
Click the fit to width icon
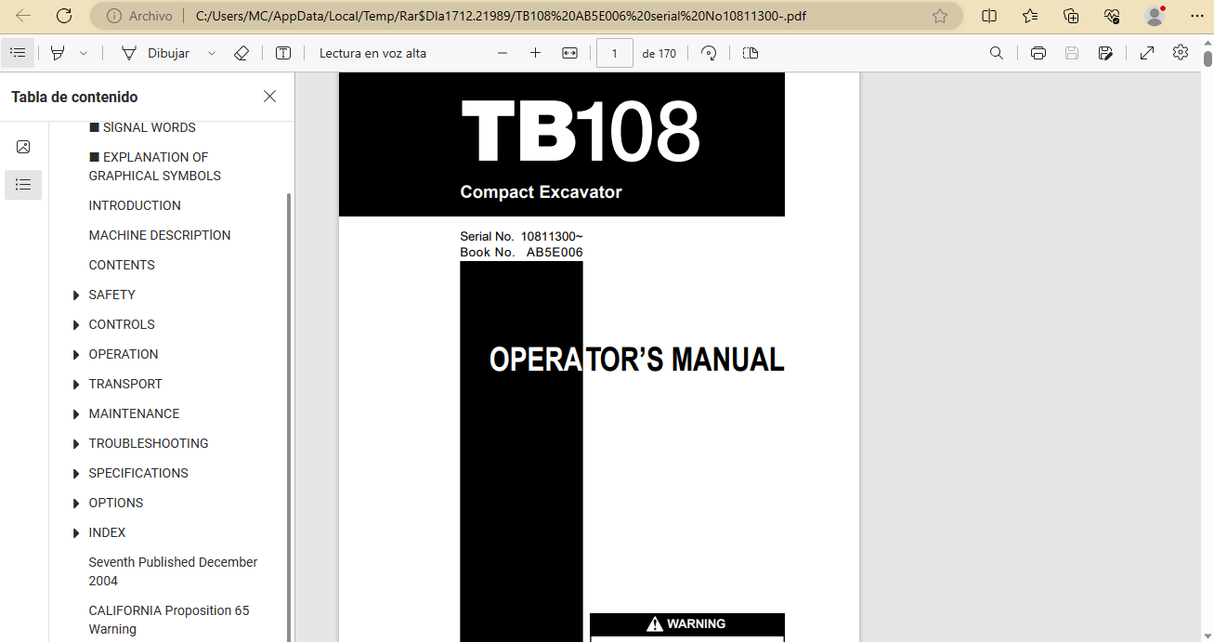[570, 53]
